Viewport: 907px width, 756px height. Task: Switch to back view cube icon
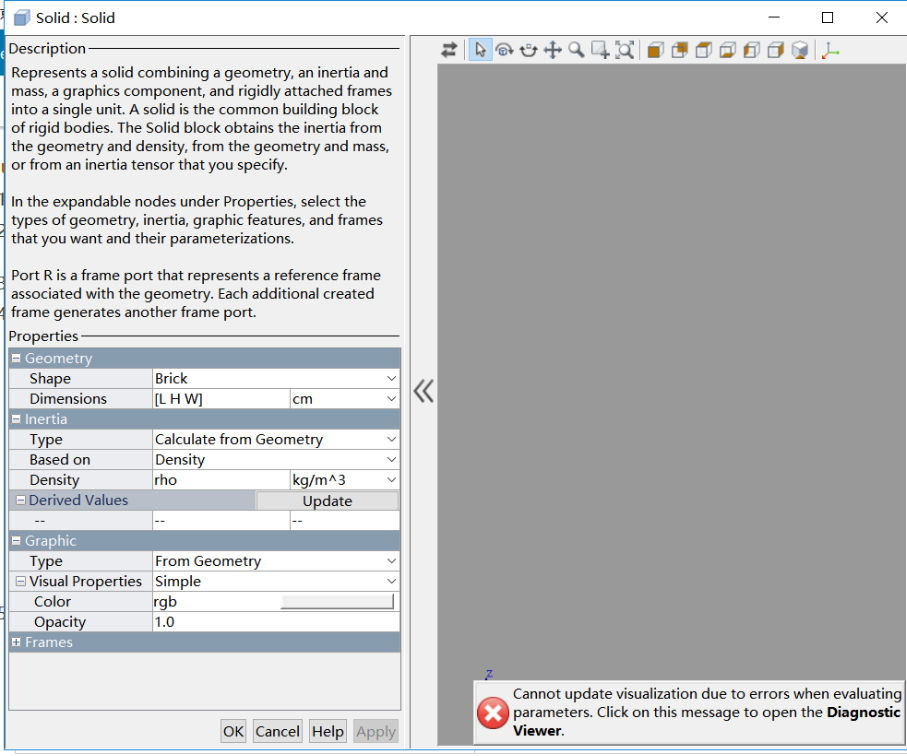point(680,50)
